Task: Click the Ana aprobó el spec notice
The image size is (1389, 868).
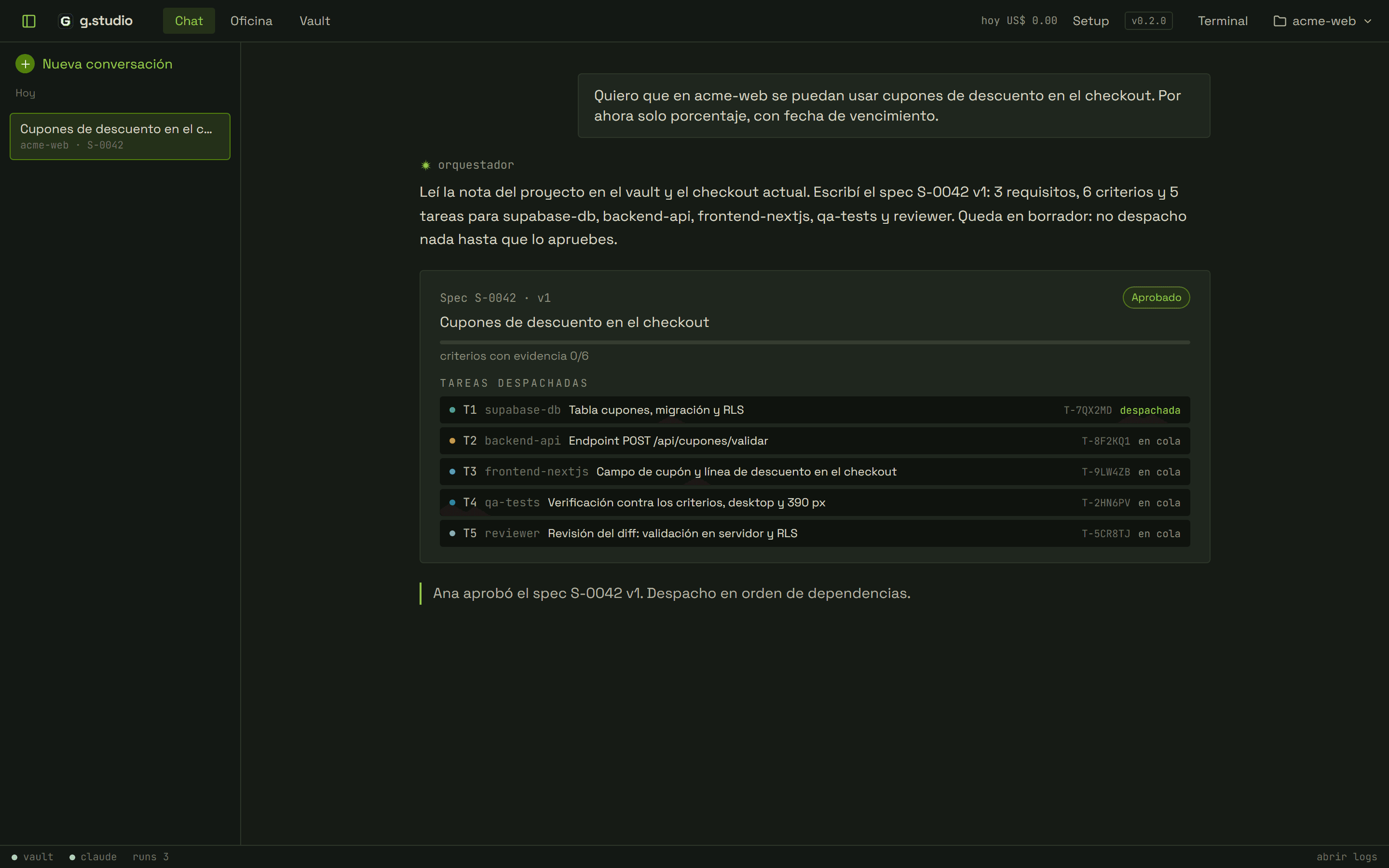Action: (x=671, y=594)
